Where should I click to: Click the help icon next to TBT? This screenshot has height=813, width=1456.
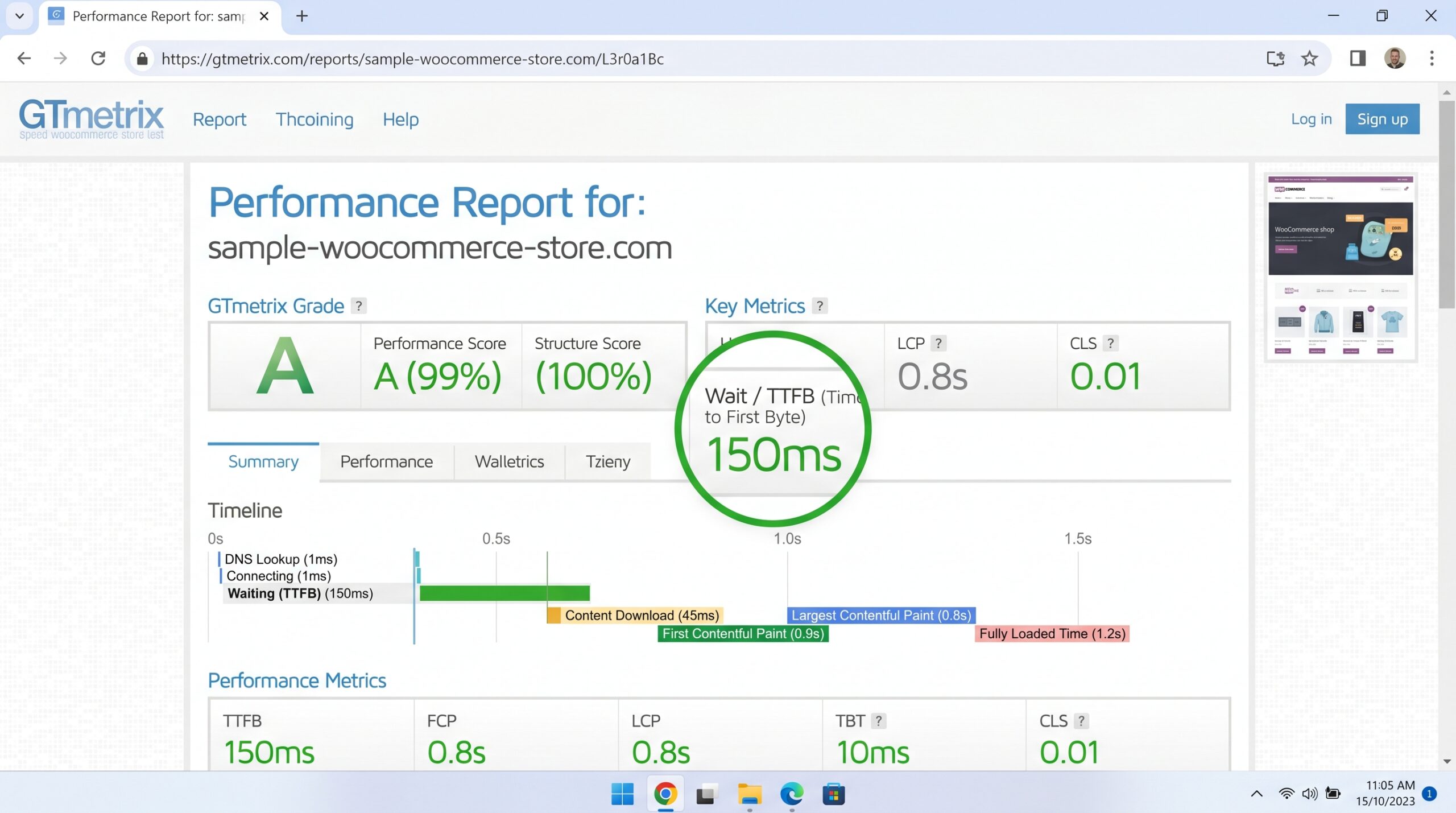[x=878, y=721]
